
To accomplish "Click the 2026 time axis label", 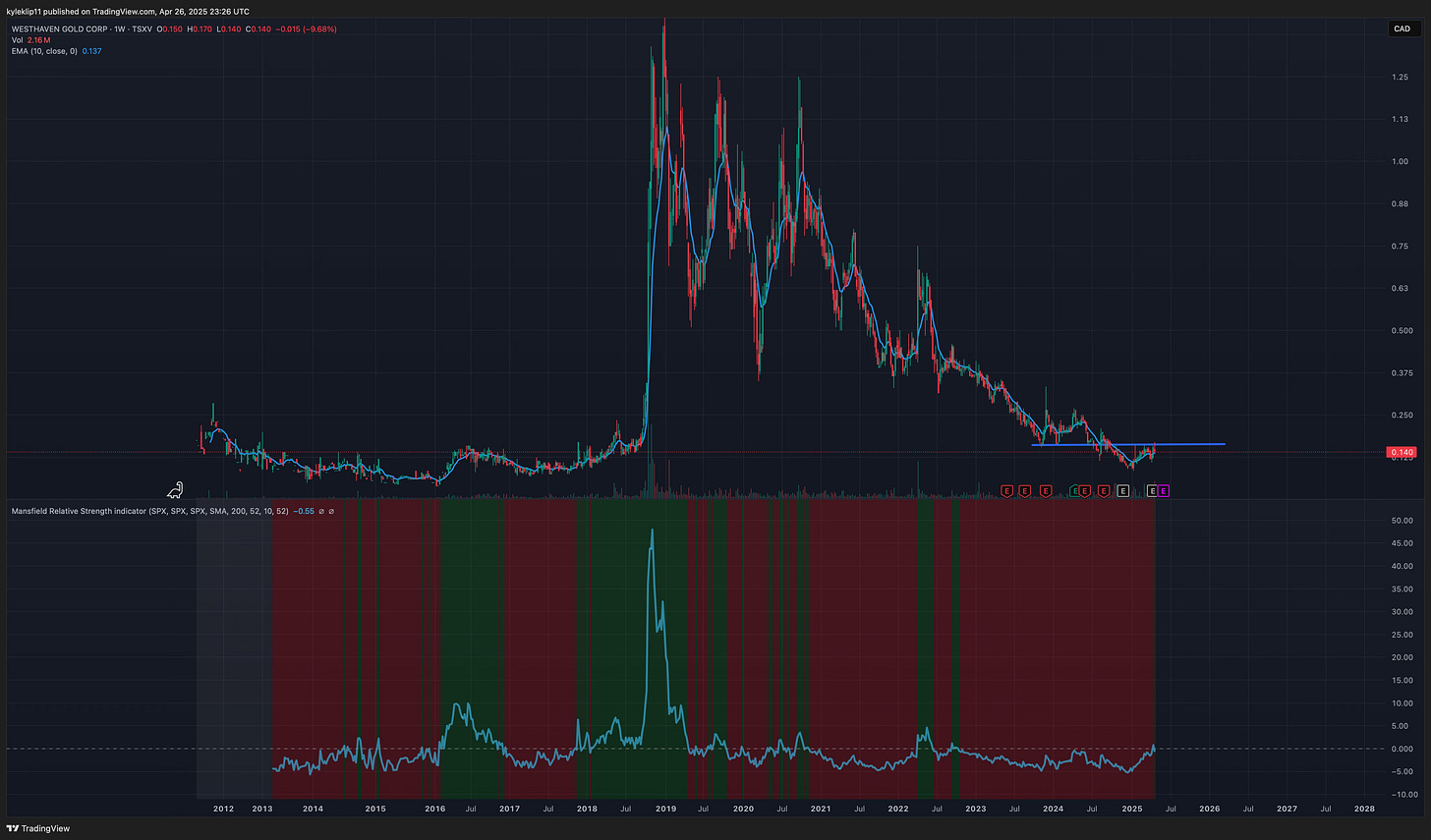I will 1210,809.
